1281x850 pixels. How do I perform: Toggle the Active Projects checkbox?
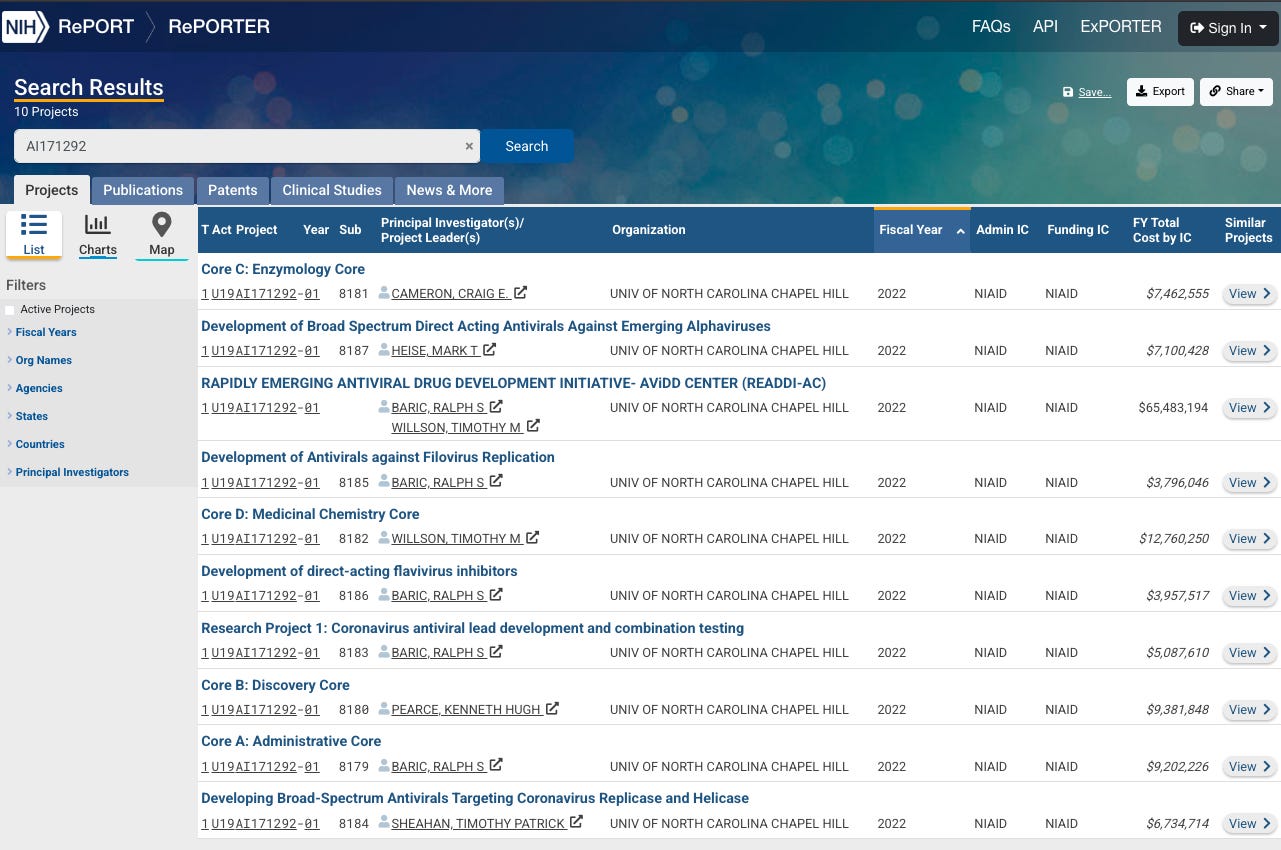(x=10, y=310)
